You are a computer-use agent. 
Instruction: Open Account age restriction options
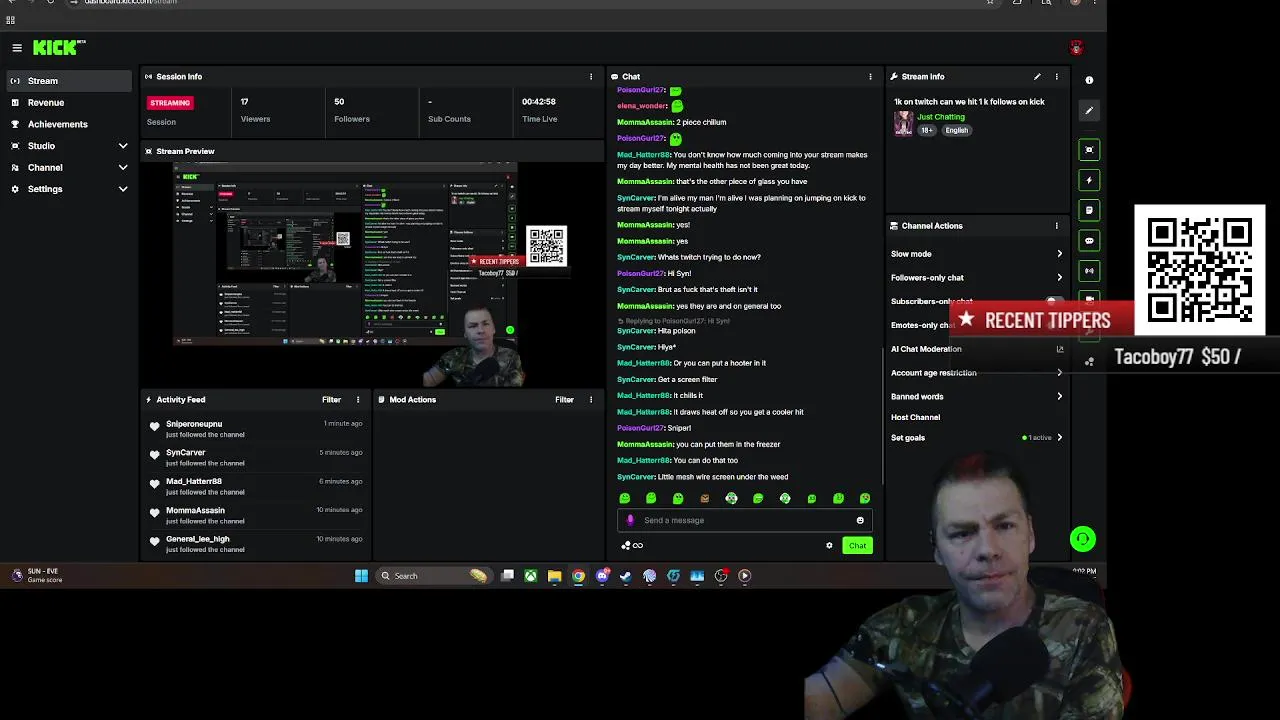(x=1059, y=373)
